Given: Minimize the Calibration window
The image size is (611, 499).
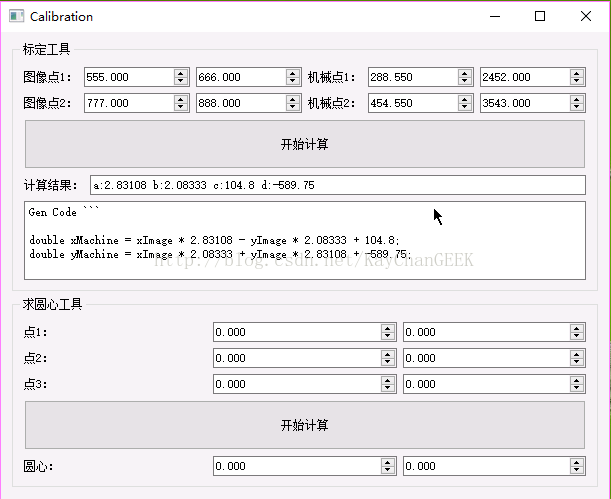Looking at the screenshot, I should [x=495, y=16].
